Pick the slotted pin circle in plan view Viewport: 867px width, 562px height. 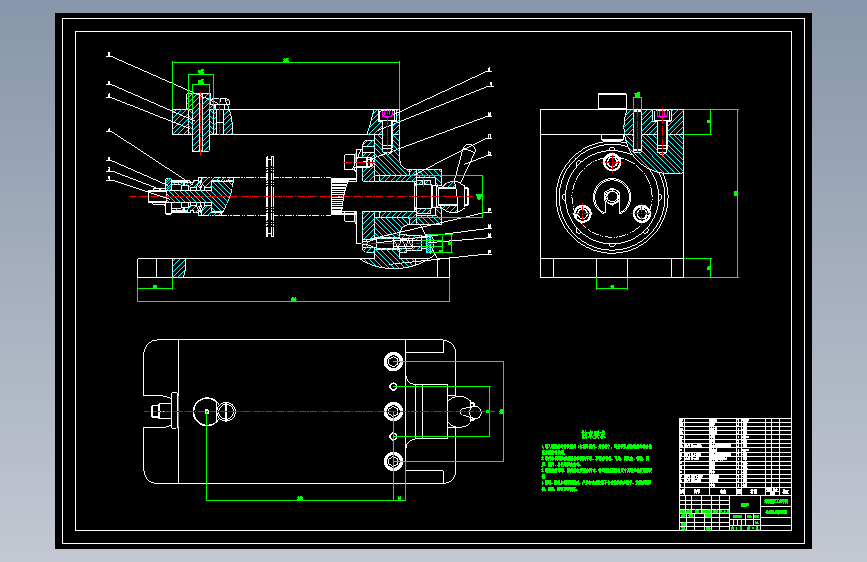point(227,412)
